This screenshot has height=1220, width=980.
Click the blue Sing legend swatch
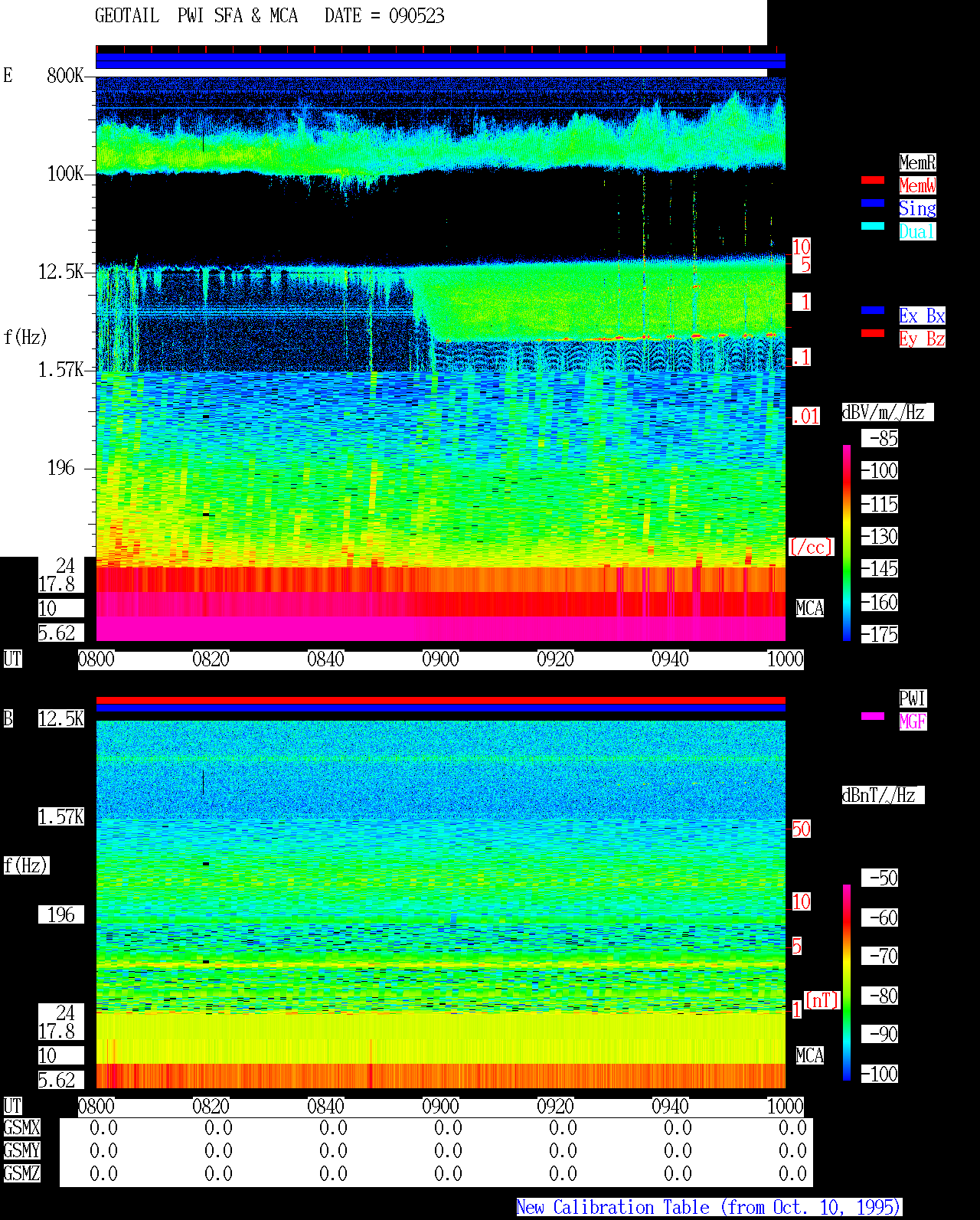[873, 203]
